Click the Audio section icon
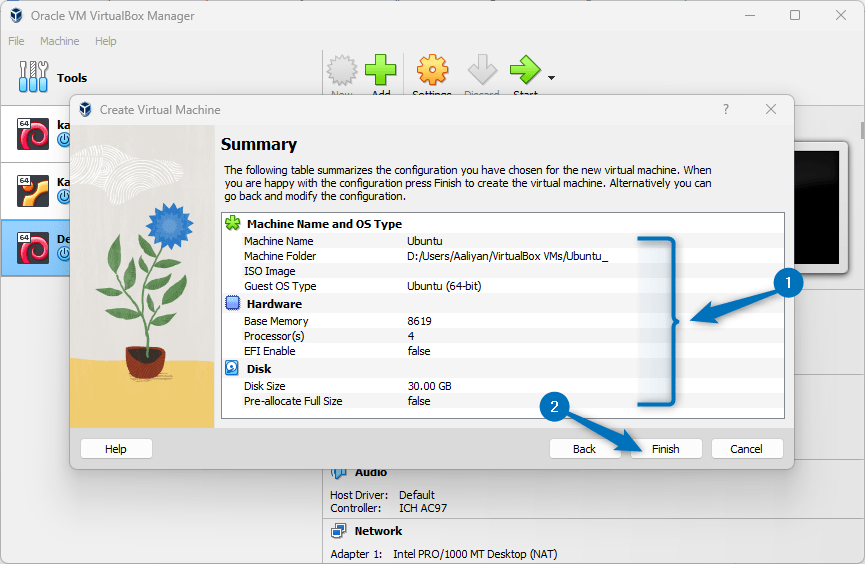Screen dimensions: 865x564 (338, 472)
